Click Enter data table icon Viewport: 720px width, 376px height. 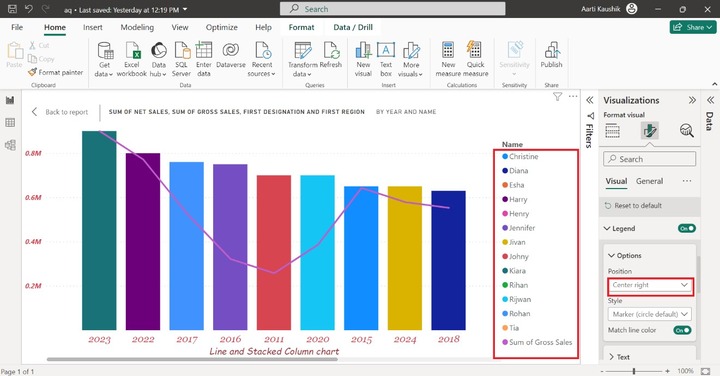(x=203, y=59)
